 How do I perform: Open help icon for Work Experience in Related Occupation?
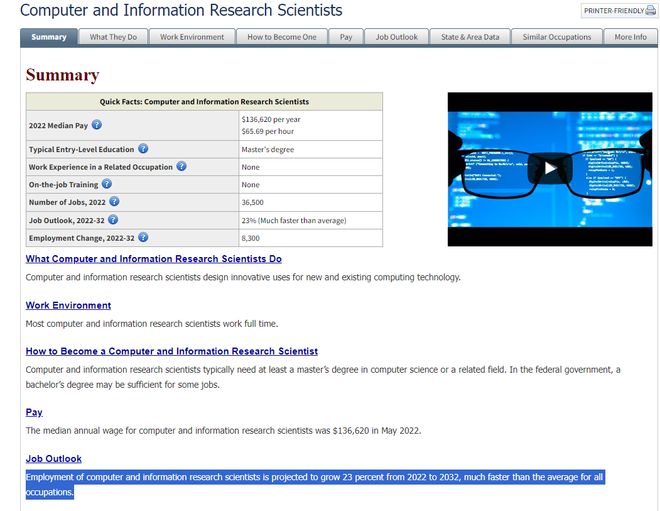click(x=181, y=166)
